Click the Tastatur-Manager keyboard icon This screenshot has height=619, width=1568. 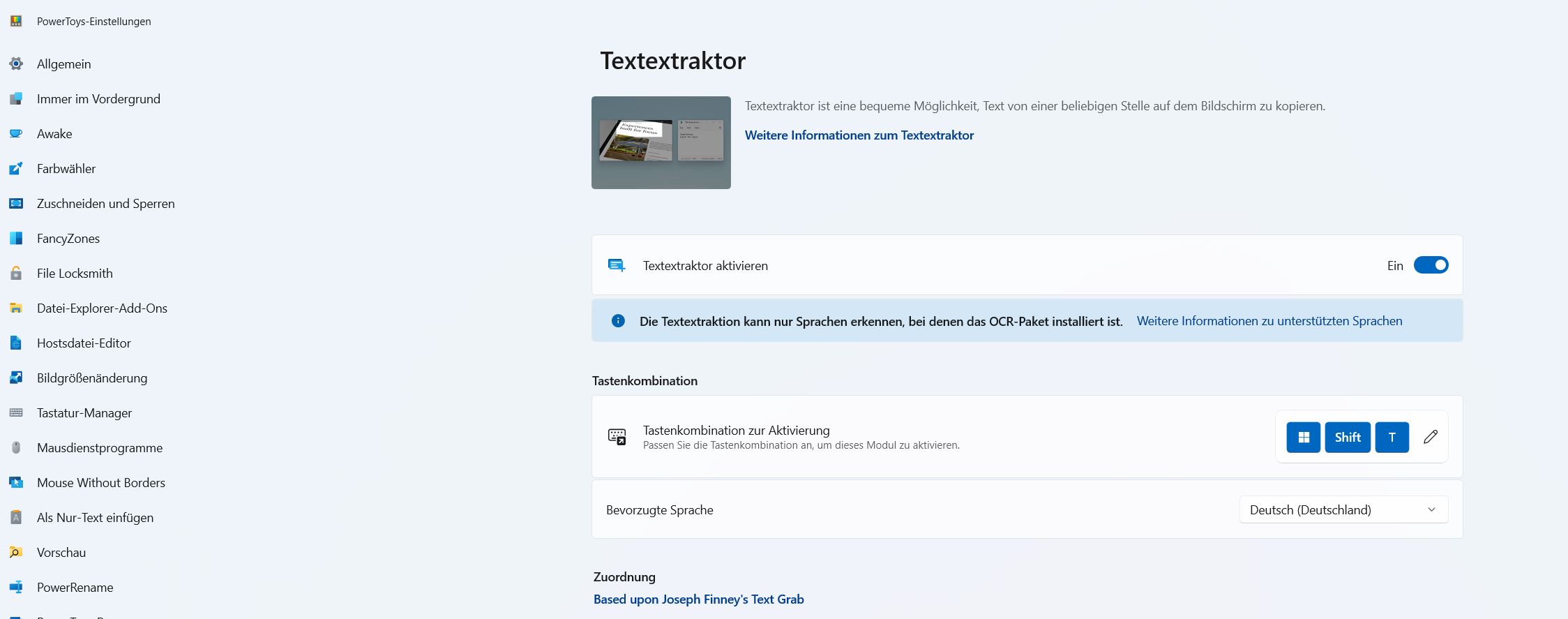tap(16, 413)
